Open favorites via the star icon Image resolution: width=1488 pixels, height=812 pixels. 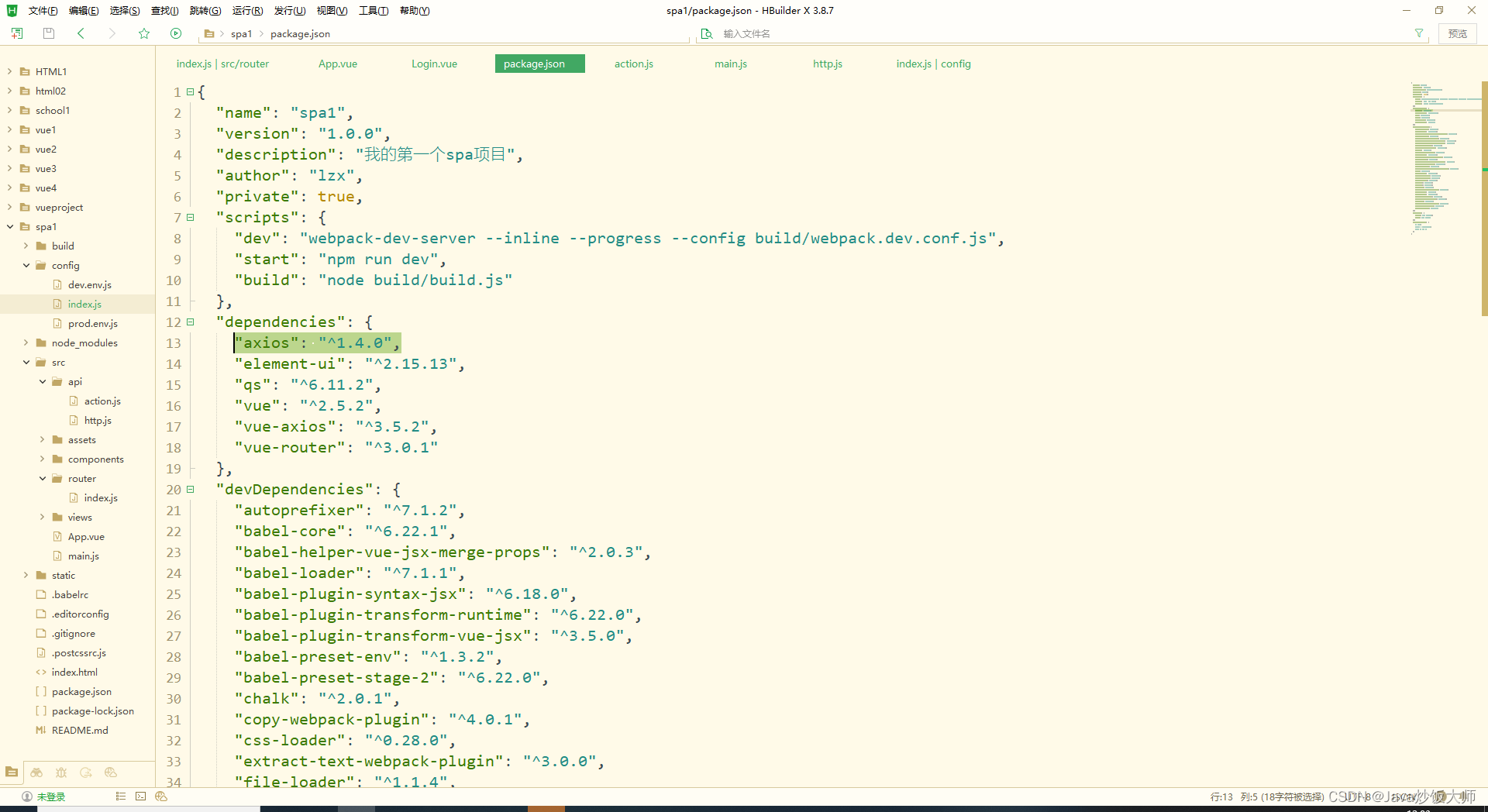pyautogui.click(x=144, y=33)
